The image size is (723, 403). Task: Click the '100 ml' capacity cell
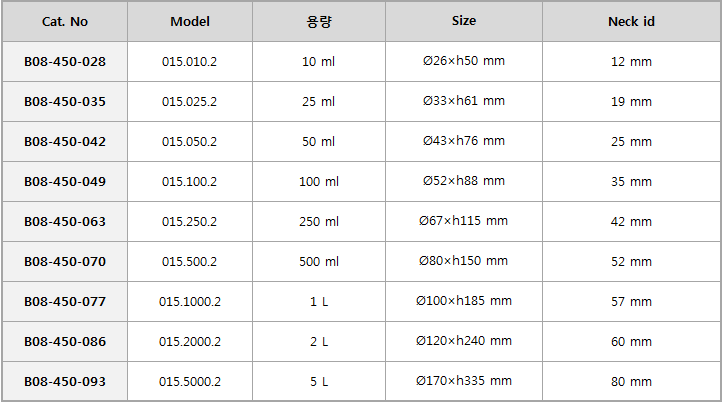click(319, 182)
